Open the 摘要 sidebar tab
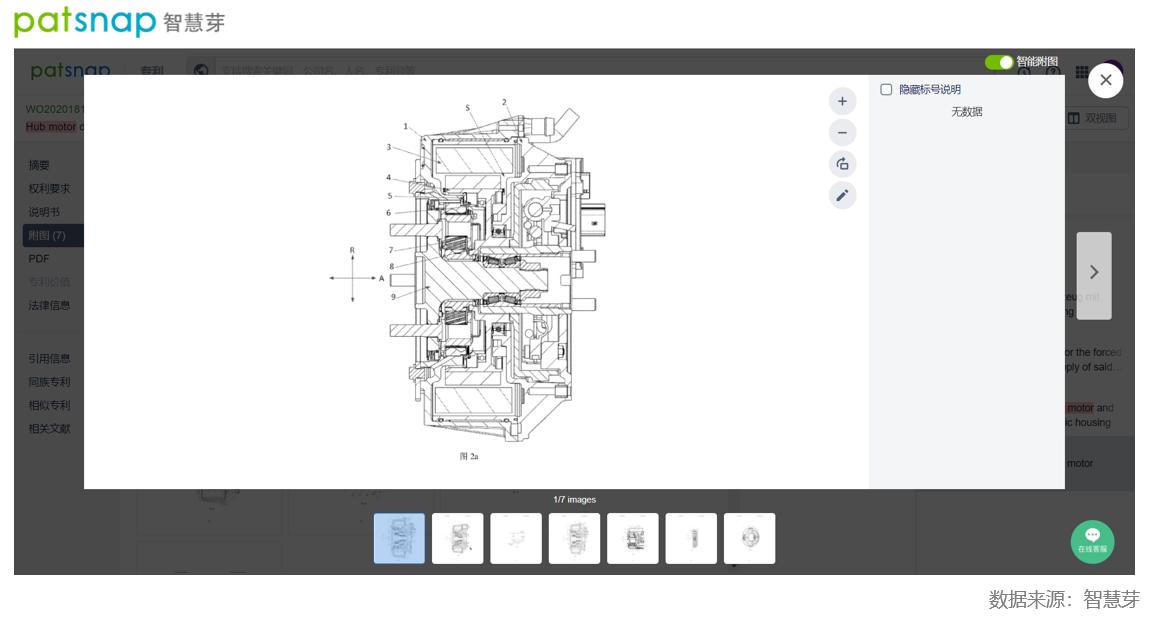The width and height of the screenshot is (1151, 617). (39, 165)
